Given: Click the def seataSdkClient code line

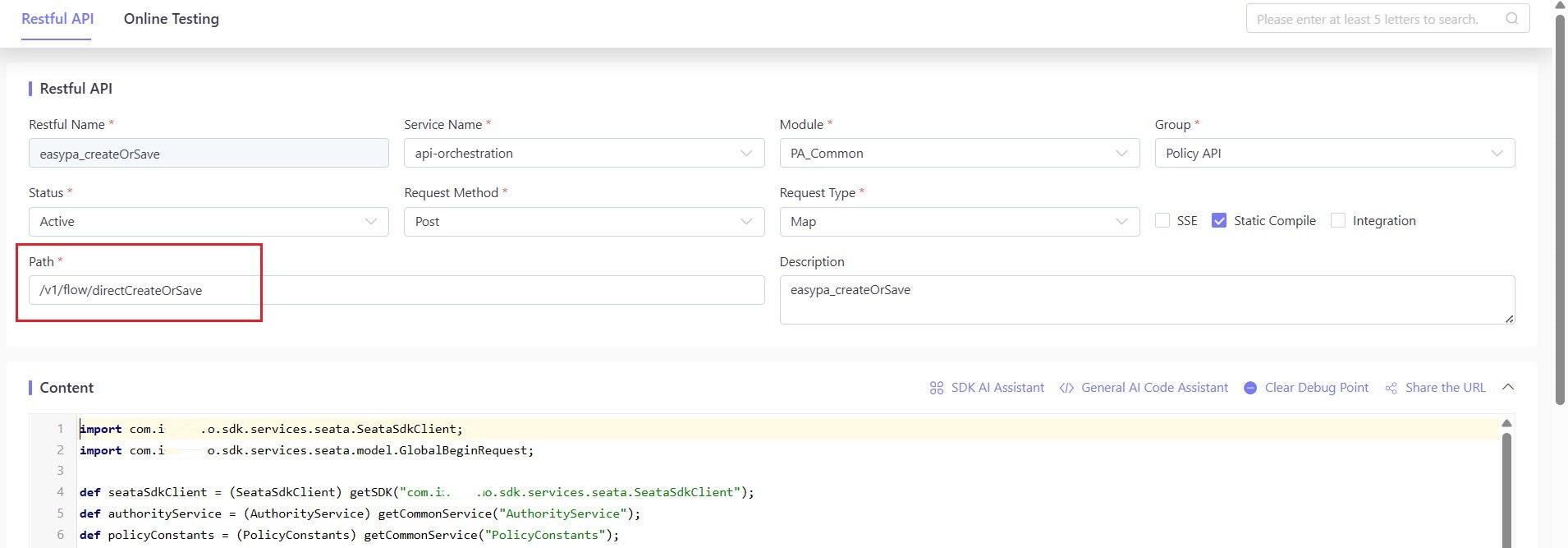Looking at the screenshot, I should coord(416,492).
